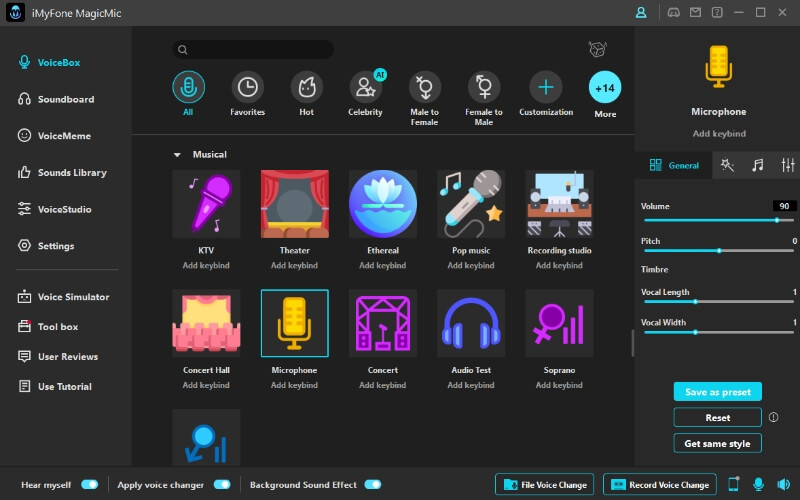
Task: Open the user account profile icon
Action: tap(641, 12)
